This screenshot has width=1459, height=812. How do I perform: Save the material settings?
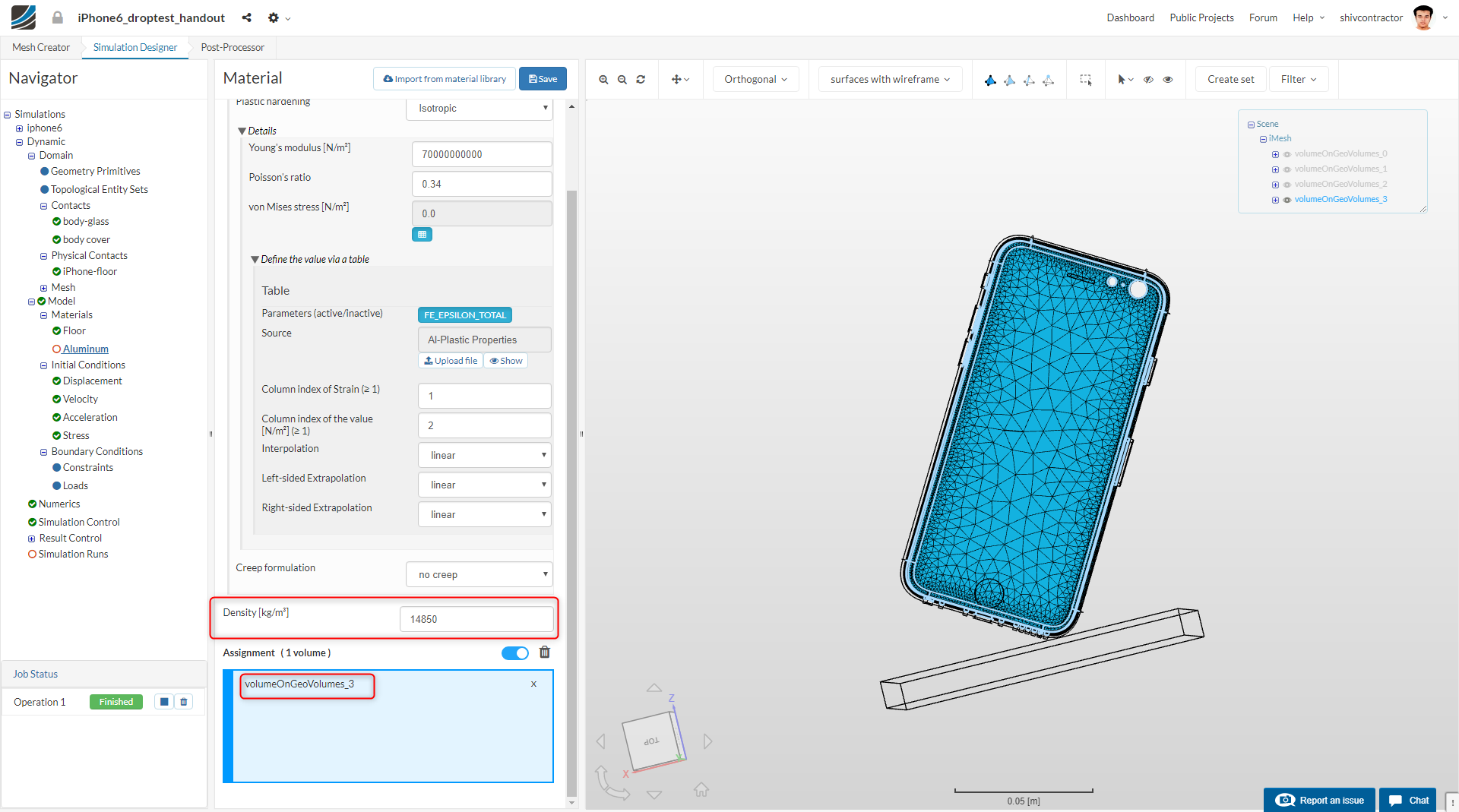[x=543, y=79]
